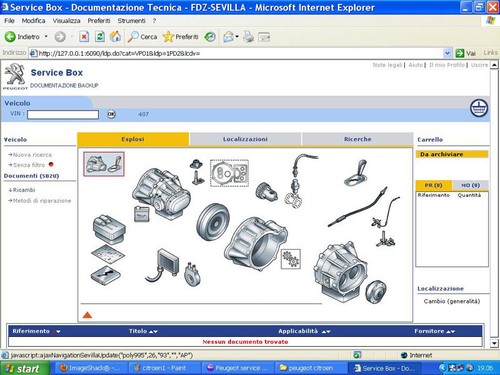The width and height of the screenshot is (500, 375).
Task: Switch to citroen1 - Paint taskbar window
Action: point(164,368)
